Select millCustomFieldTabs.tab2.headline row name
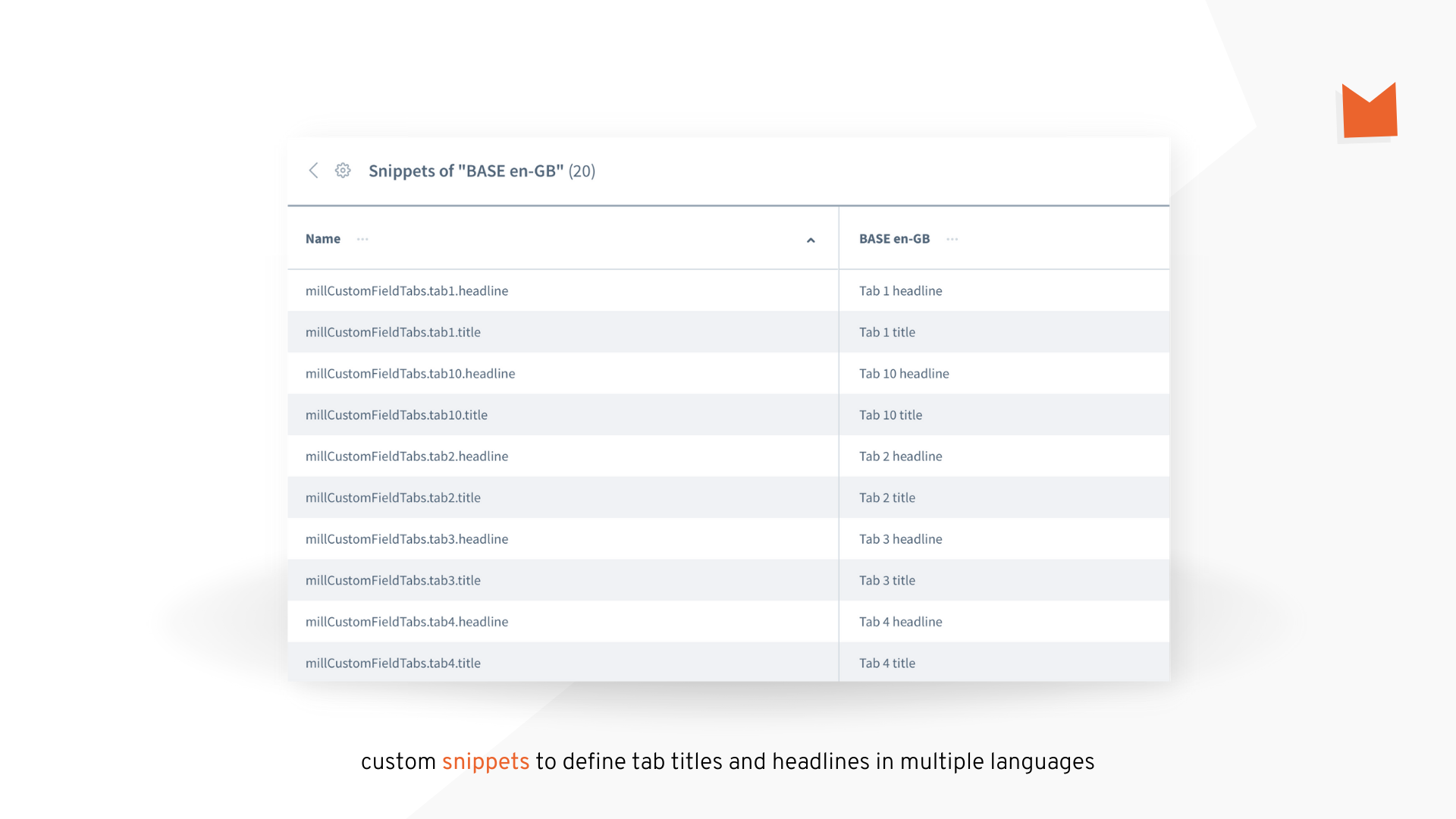This screenshot has height=819, width=1456. (x=406, y=456)
